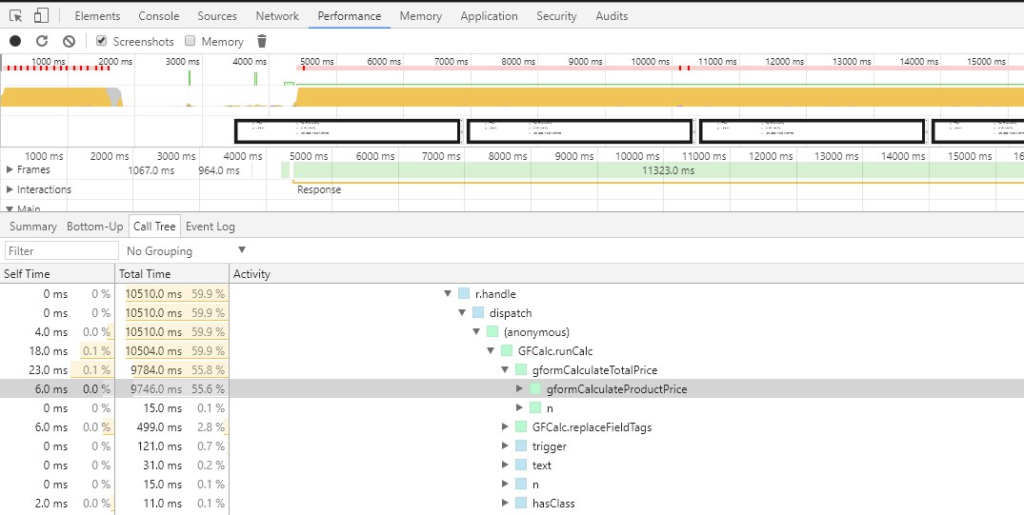Viewport: 1024px width, 515px height.
Task: Toggle the Screenshots checkbox
Action: [x=101, y=41]
